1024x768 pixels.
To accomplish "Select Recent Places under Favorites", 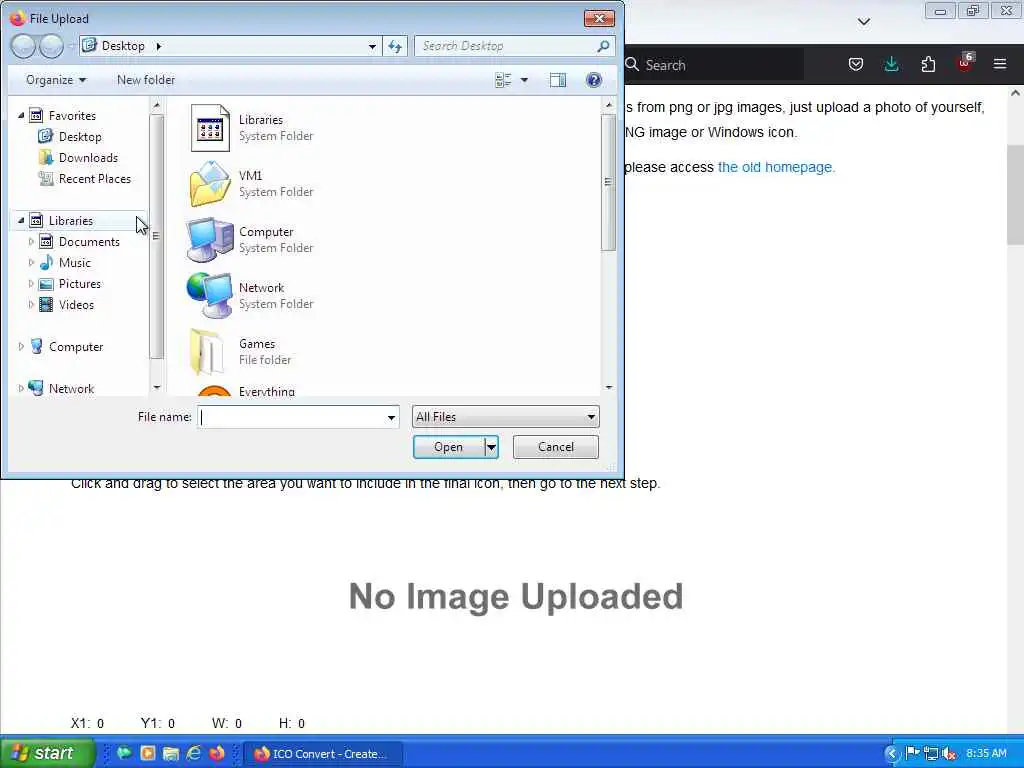I will click(94, 179).
